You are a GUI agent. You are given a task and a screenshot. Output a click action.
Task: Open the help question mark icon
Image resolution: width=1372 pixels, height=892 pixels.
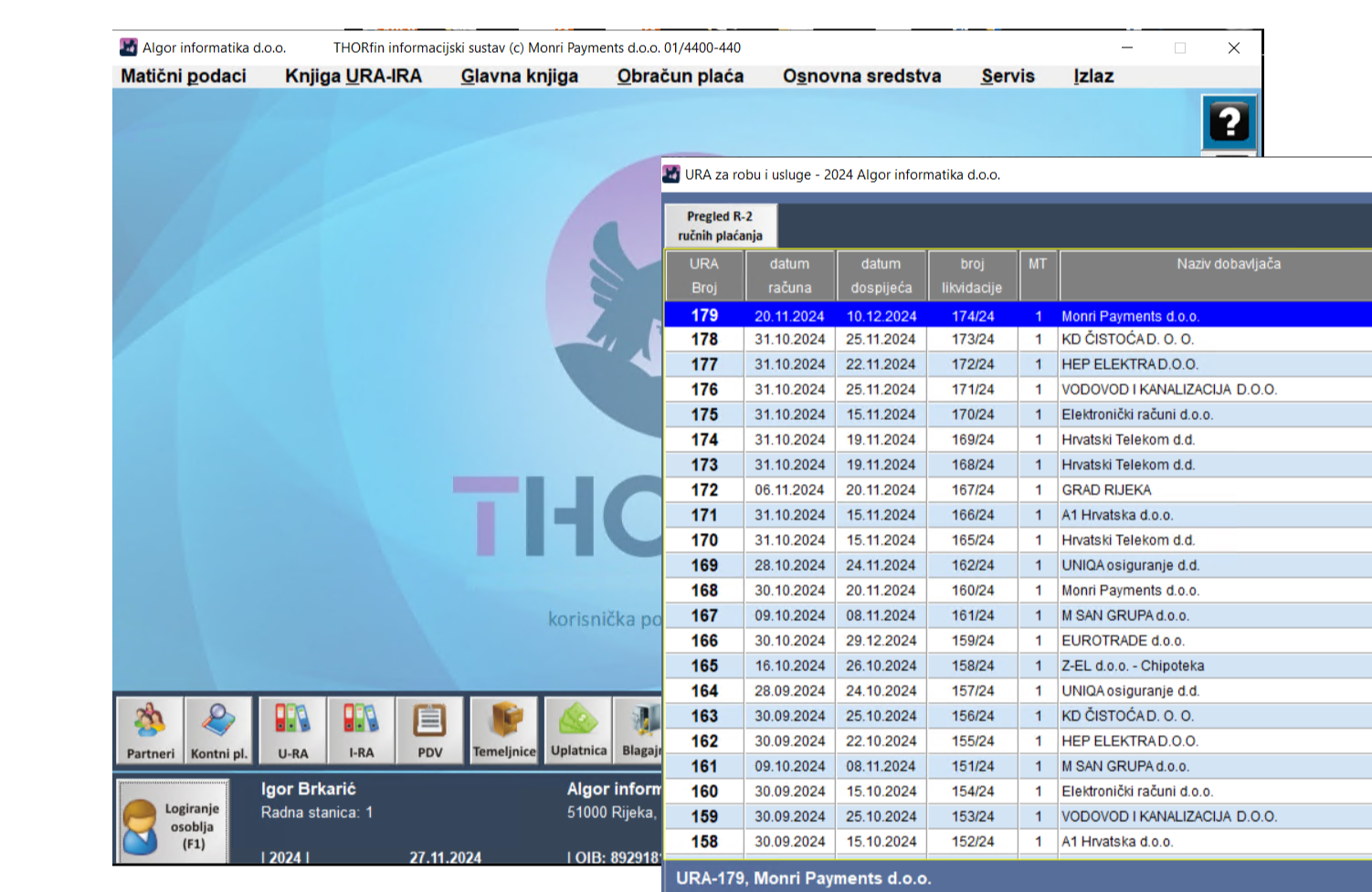coord(1229,121)
